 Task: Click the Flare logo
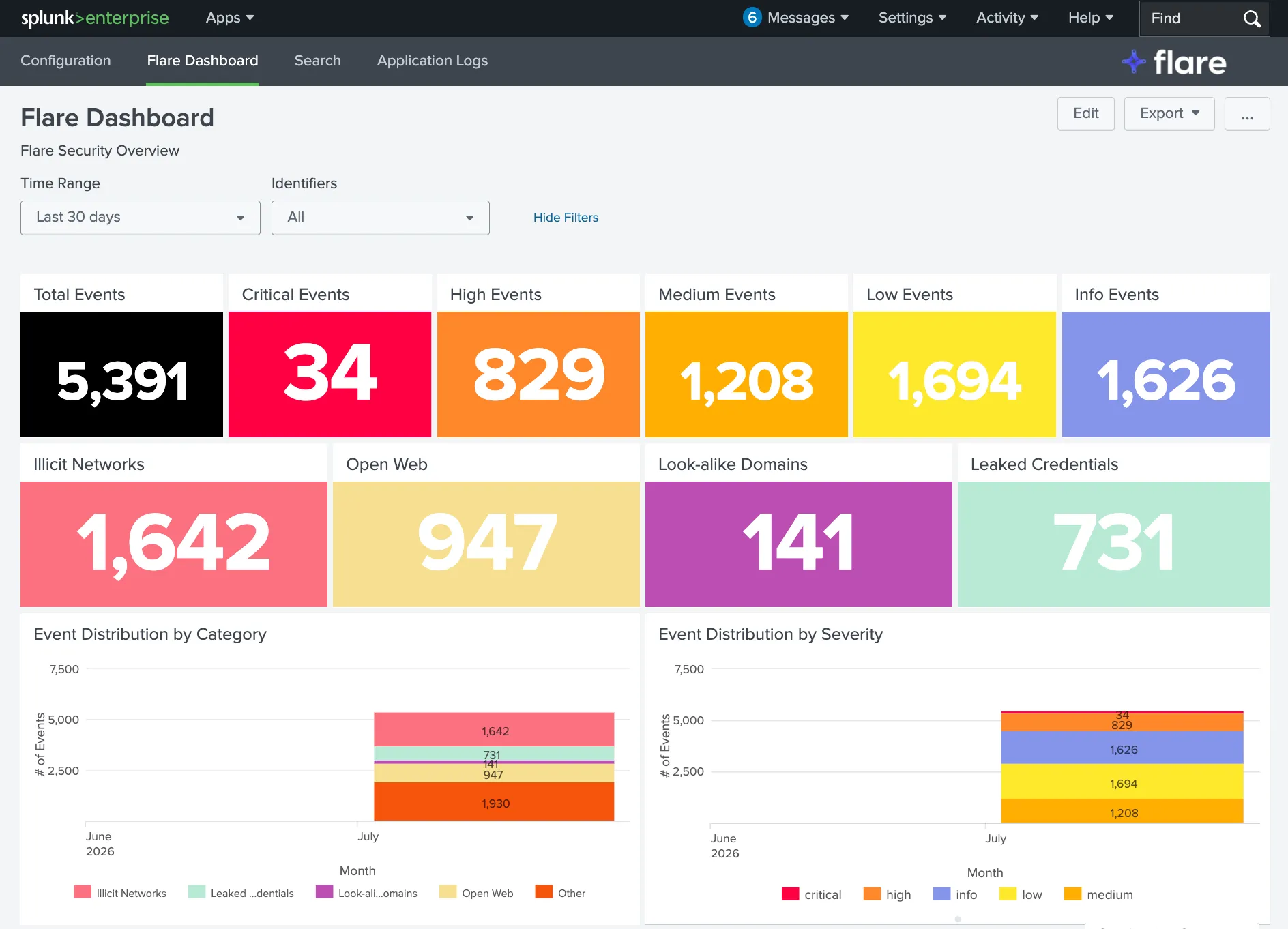[1174, 62]
